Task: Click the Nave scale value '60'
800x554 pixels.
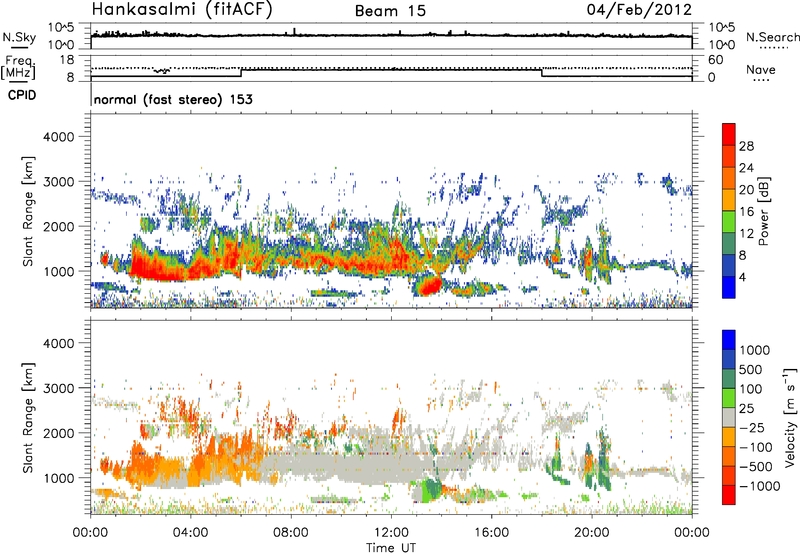Action: (x=715, y=60)
